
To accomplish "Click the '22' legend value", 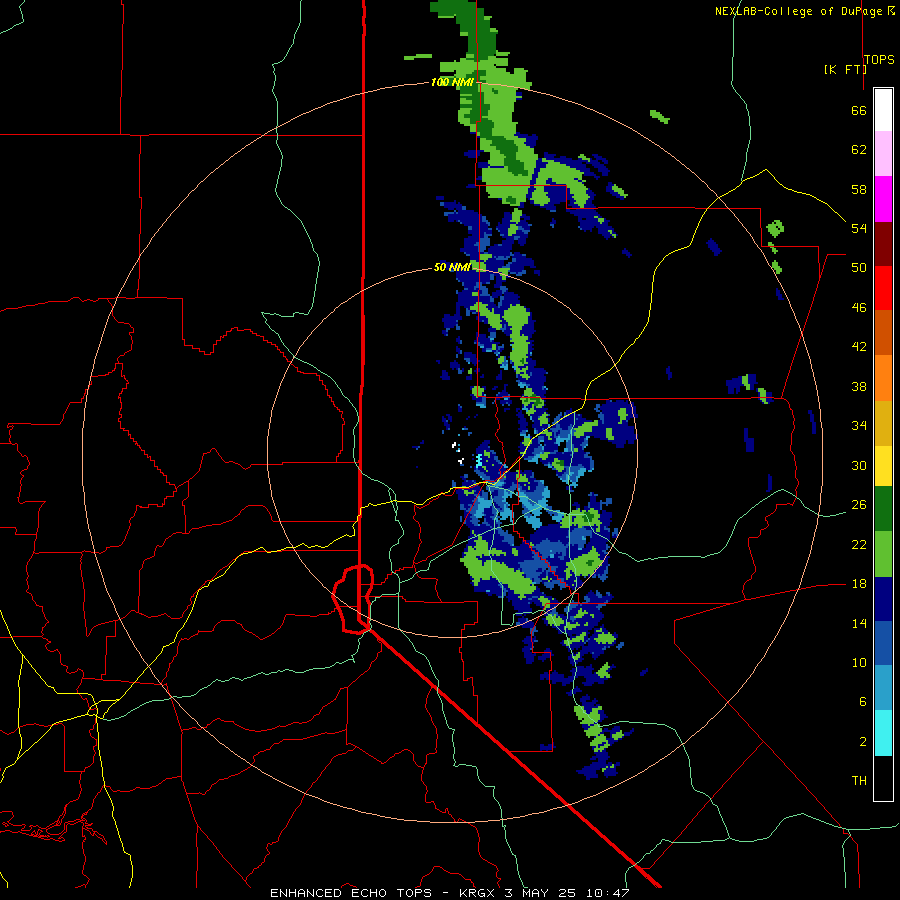I will [859, 544].
